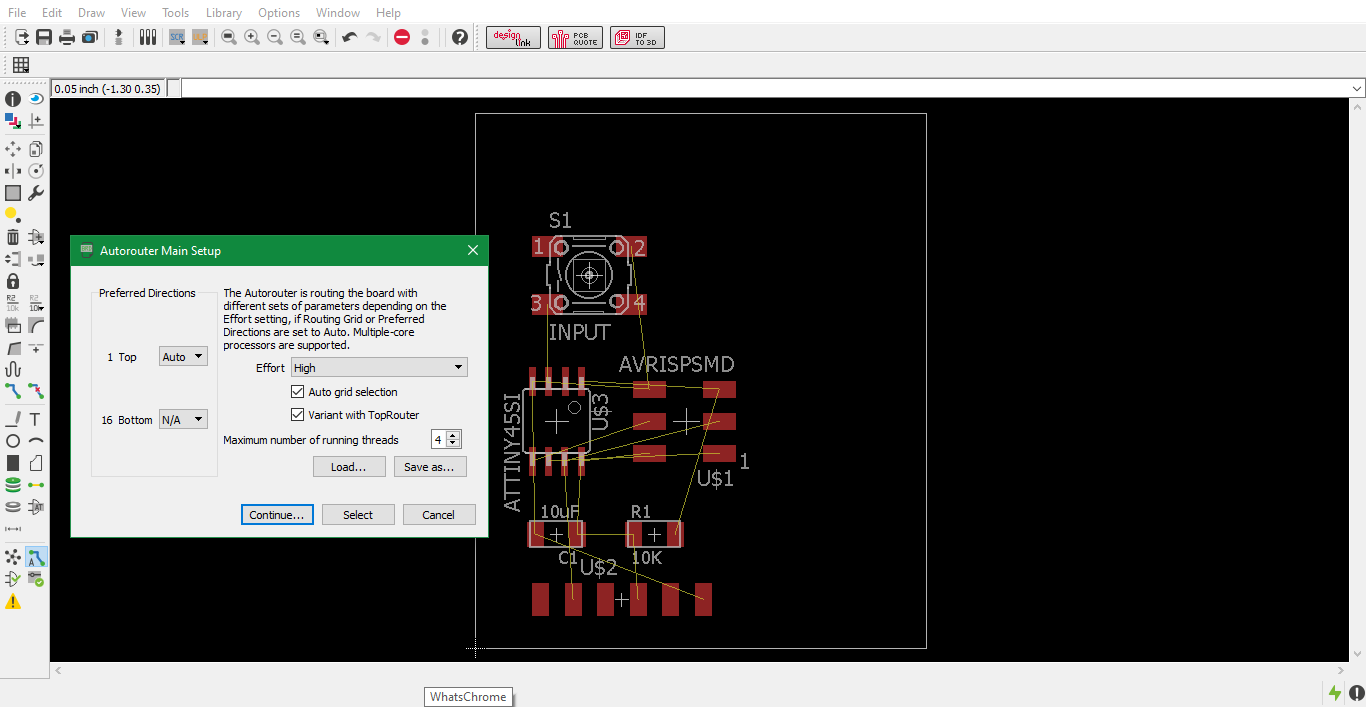The height and width of the screenshot is (707, 1366).
Task: Click the Select button
Action: pos(358,515)
